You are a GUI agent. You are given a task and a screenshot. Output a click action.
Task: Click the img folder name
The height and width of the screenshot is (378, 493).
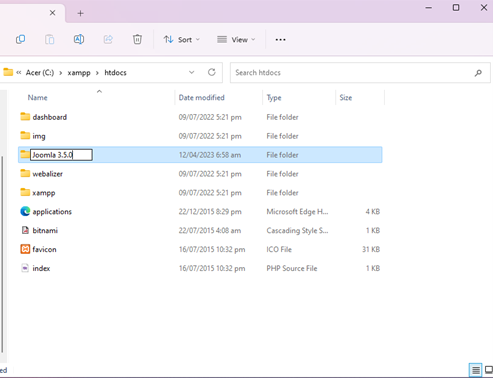coord(39,136)
